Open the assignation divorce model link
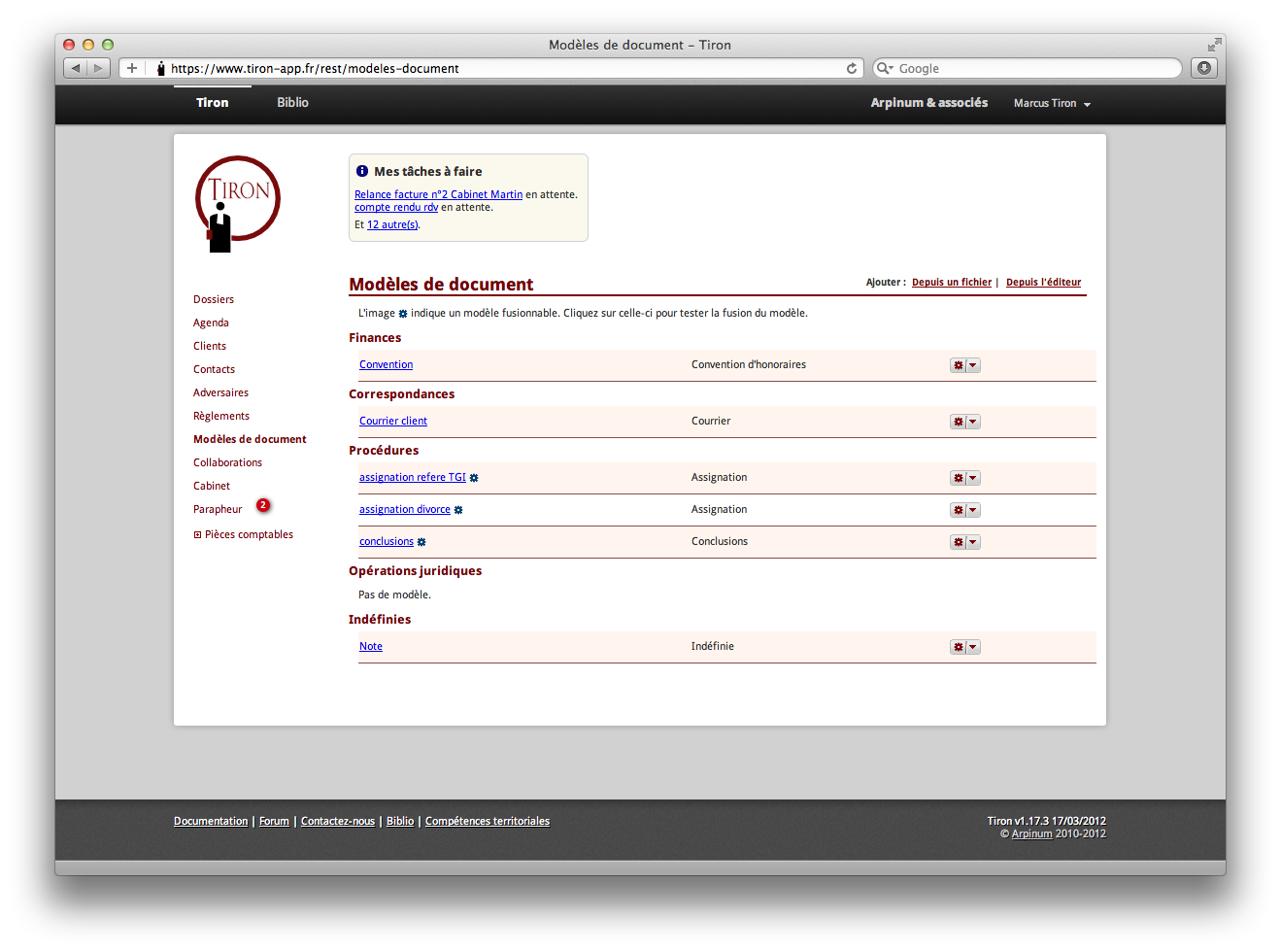 click(x=405, y=510)
